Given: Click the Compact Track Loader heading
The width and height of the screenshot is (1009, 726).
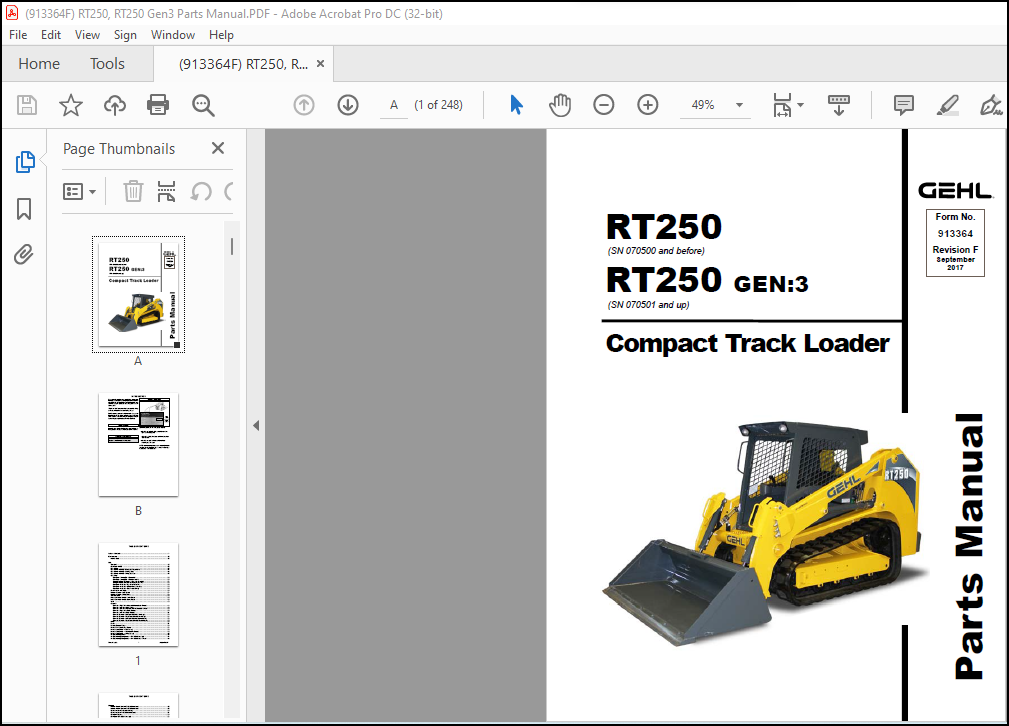Looking at the screenshot, I should 747,343.
